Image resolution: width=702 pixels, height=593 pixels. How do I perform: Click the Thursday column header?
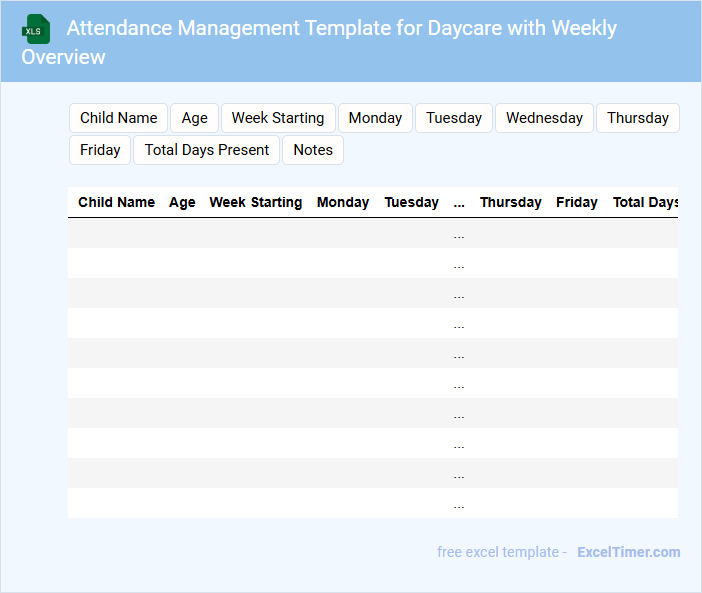[510, 202]
